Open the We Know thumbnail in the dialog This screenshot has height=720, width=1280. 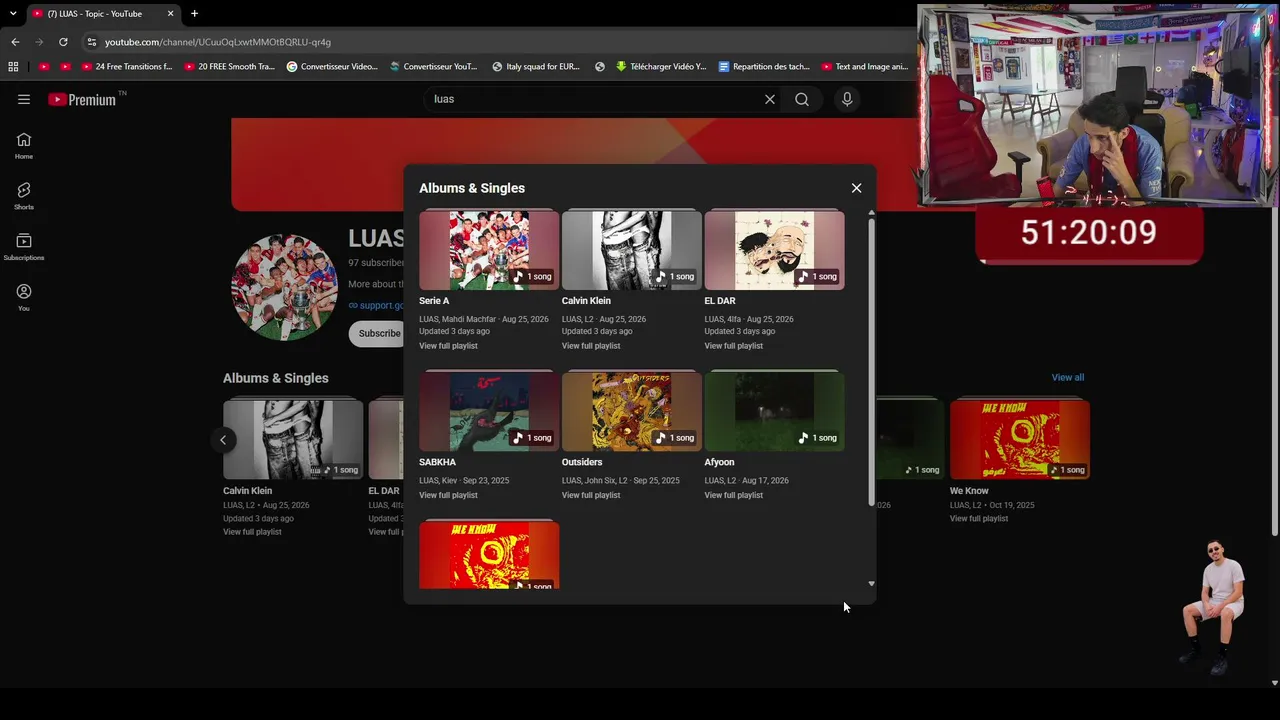489,555
